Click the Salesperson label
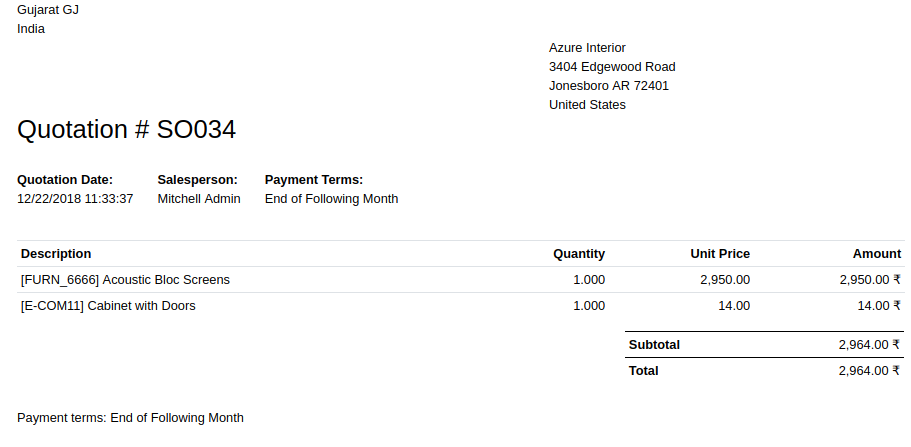Viewport: 911px width, 447px height. click(x=198, y=180)
